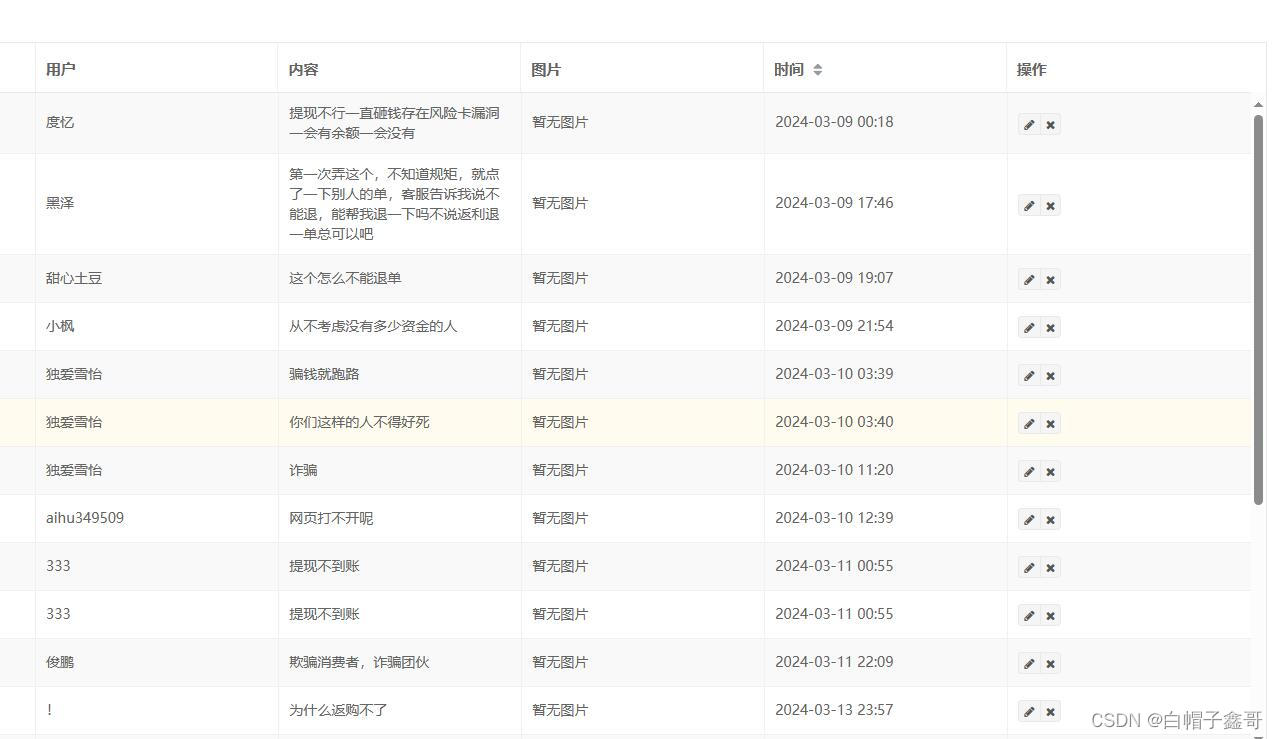The width and height of the screenshot is (1278, 739).
Task: Select the username "!" in last row
Action: click(x=49, y=710)
